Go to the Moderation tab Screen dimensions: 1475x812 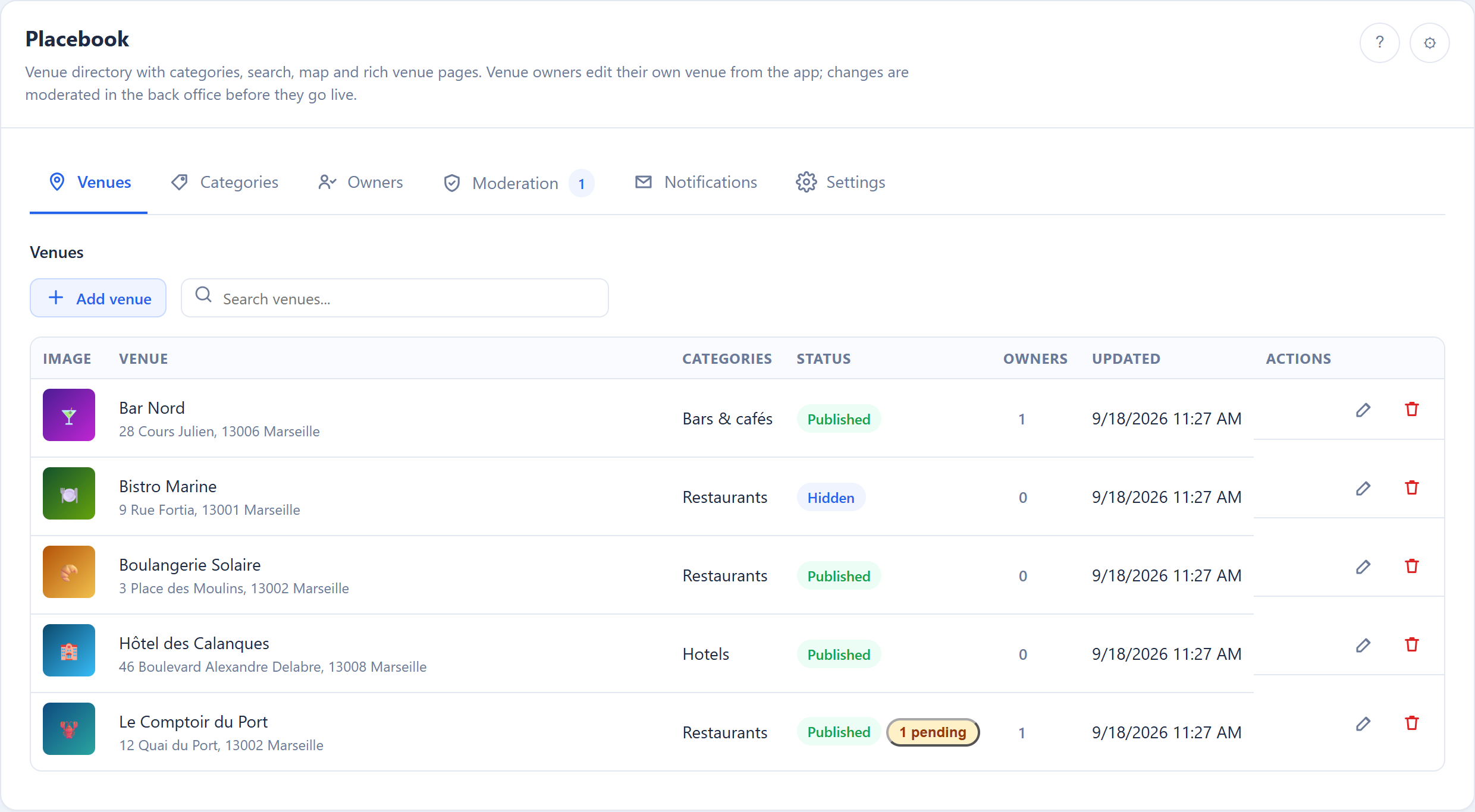point(518,183)
